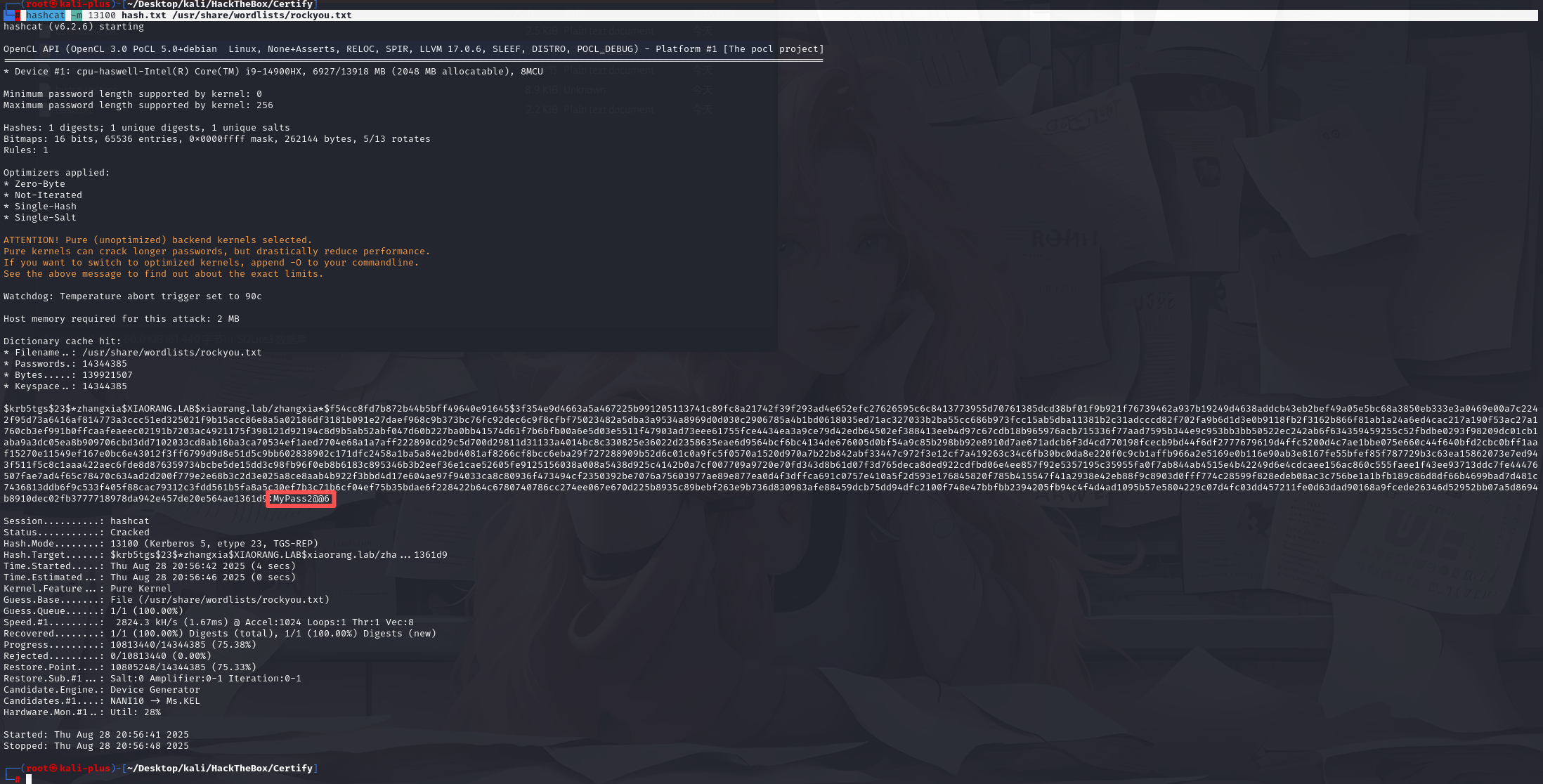Click the Dictionary Filename rockyou.txt path
The height and width of the screenshot is (784, 1543).
[171, 353]
